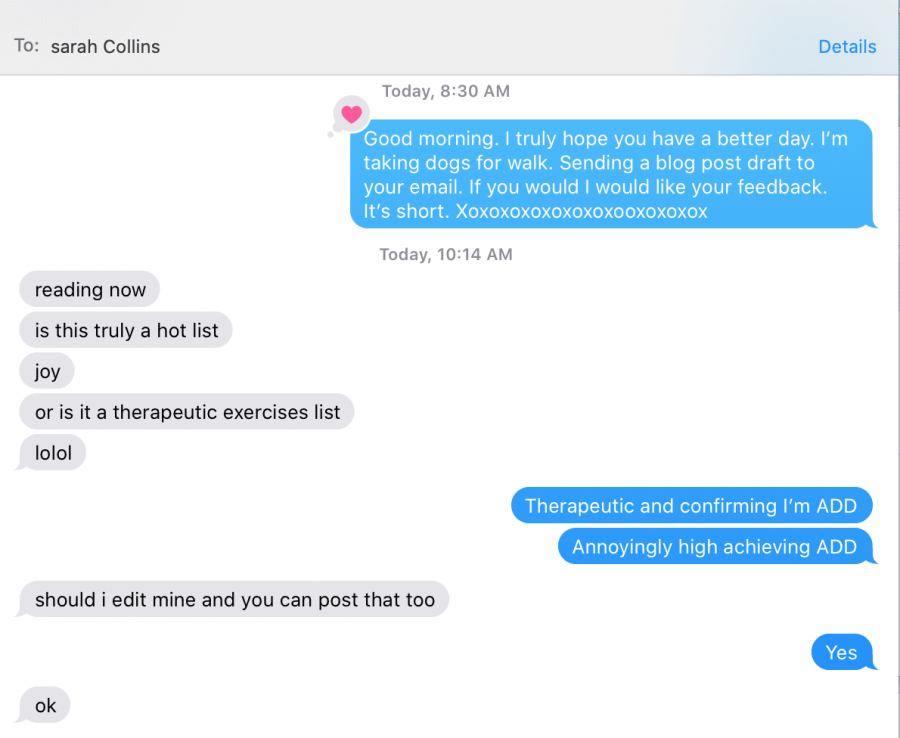Open the conversation Details link

tap(847, 46)
